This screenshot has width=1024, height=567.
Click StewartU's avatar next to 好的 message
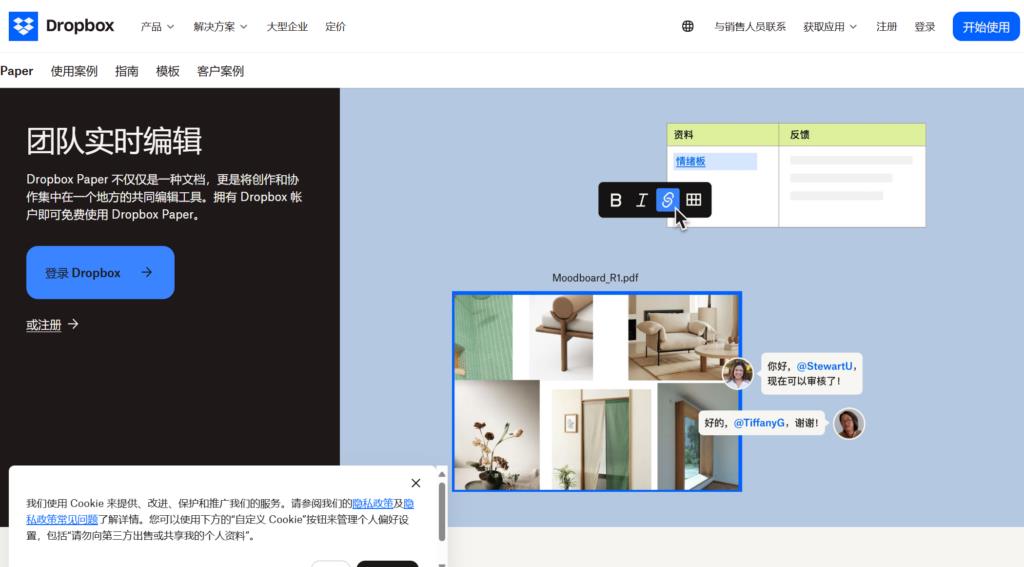pyautogui.click(x=849, y=423)
